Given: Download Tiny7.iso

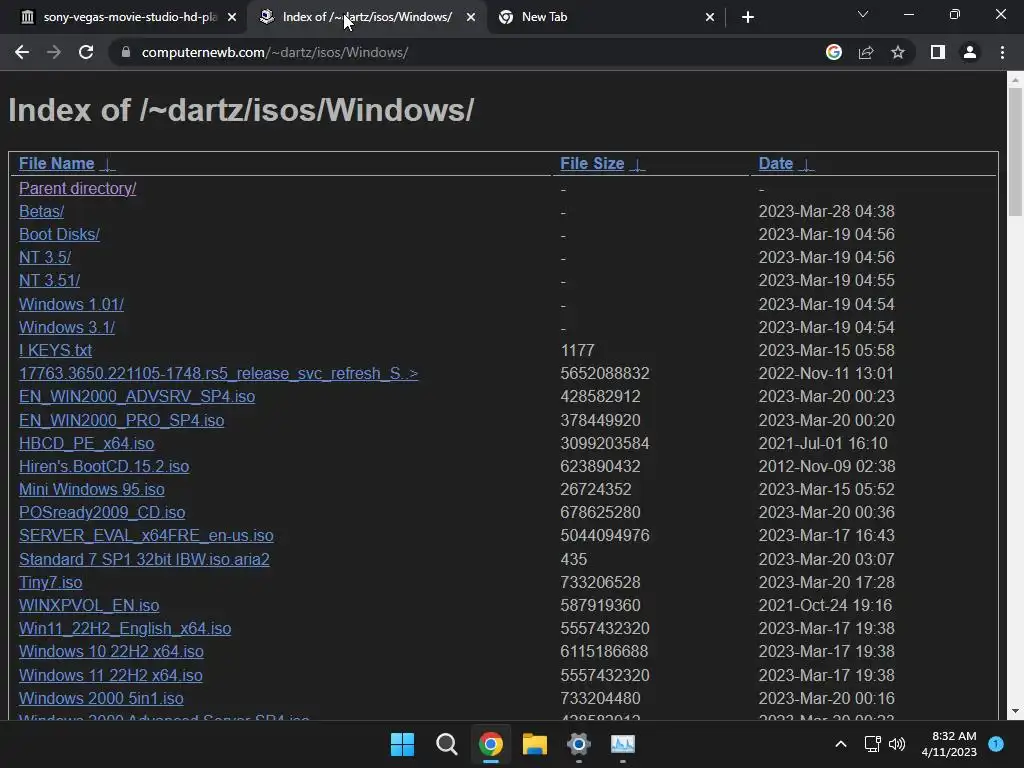Looking at the screenshot, I should tap(51, 583).
